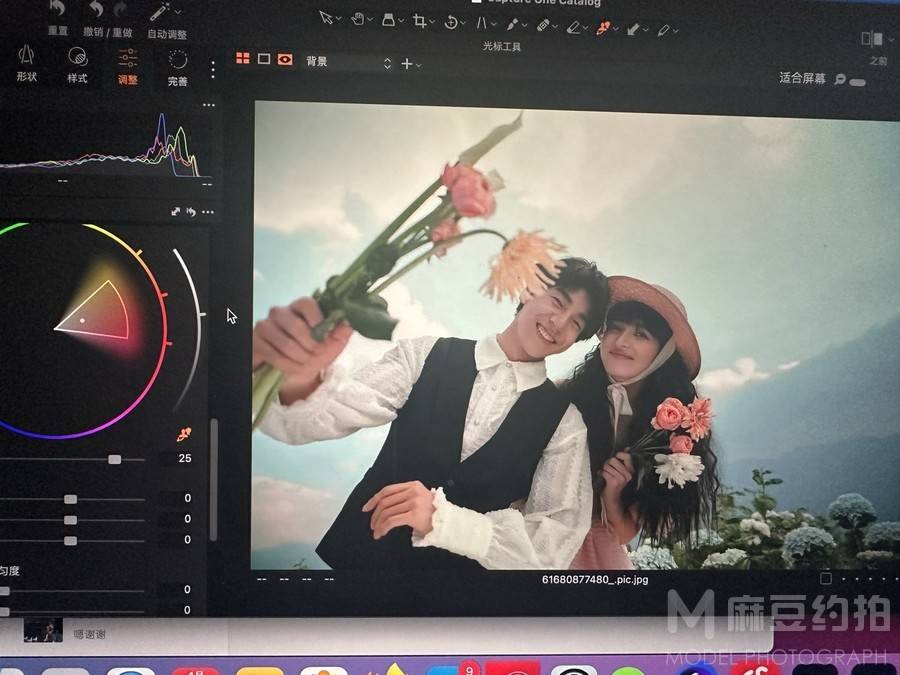The height and width of the screenshot is (675, 900).
Task: Click the auto adjust magic wand
Action: [x=160, y=12]
